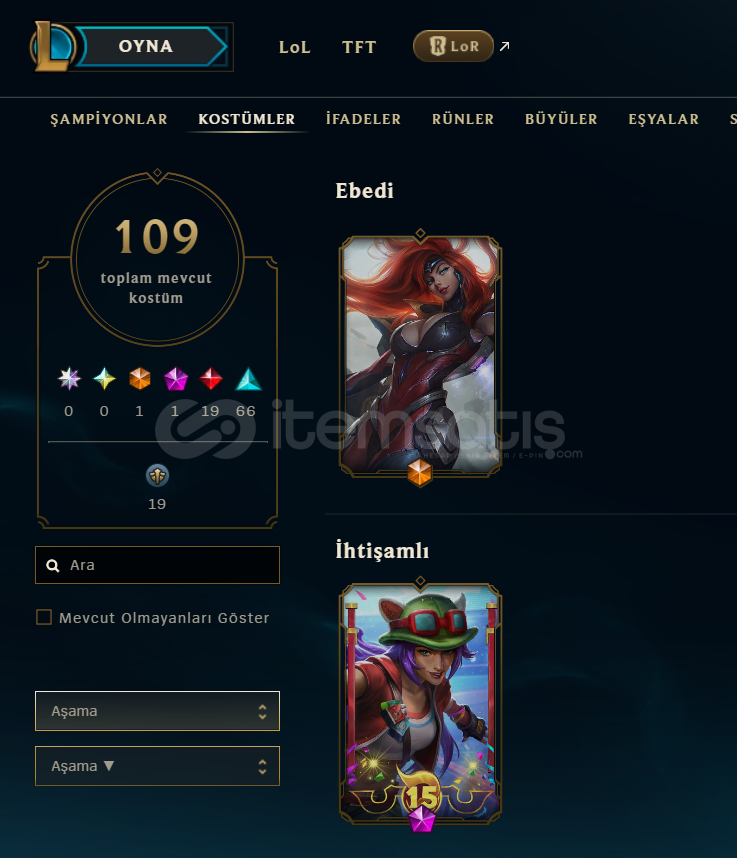
Task: Click the arrows on the first Aşama box
Action: coord(263,711)
